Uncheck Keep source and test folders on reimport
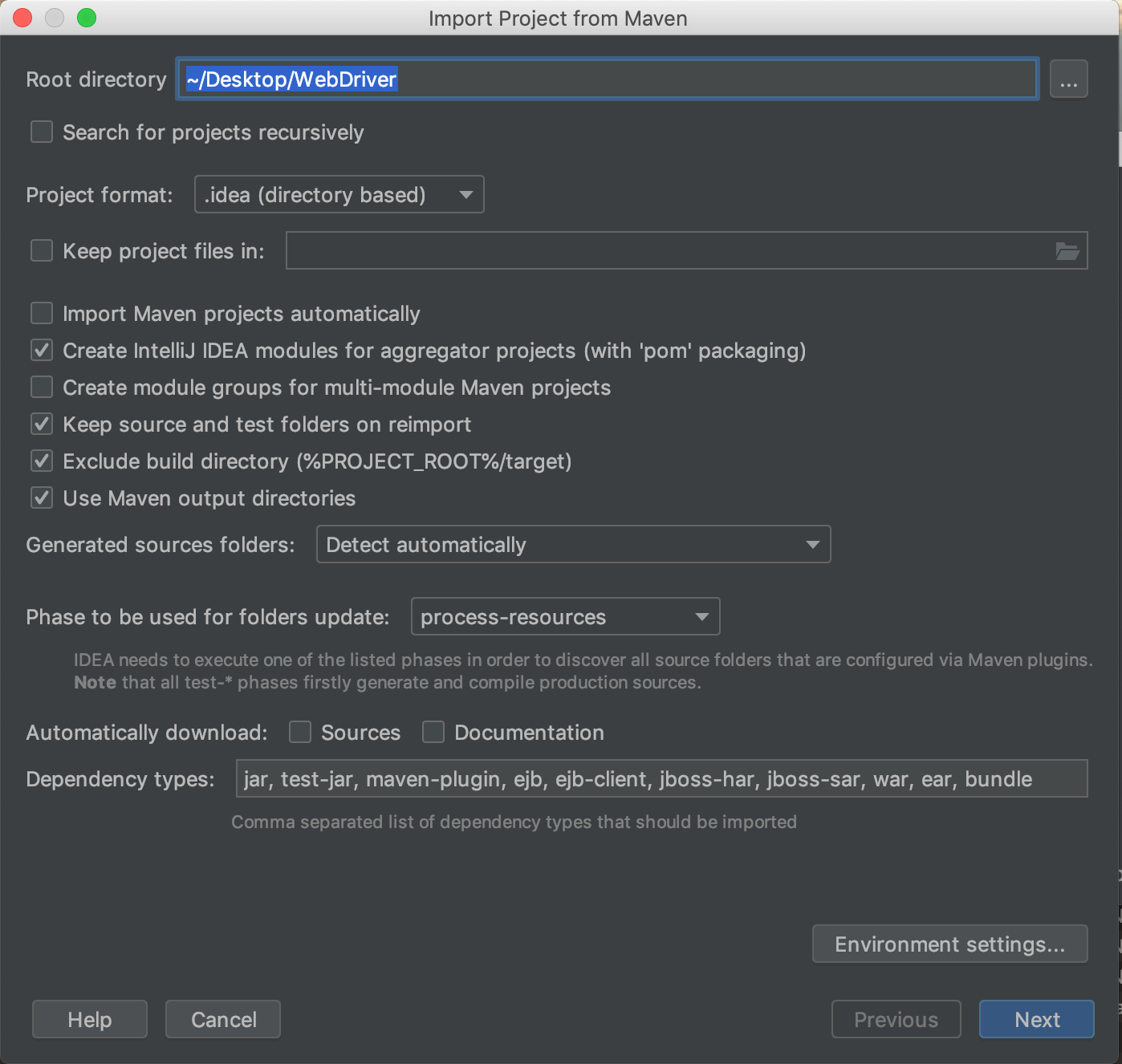This screenshot has height=1064, width=1122. point(42,424)
